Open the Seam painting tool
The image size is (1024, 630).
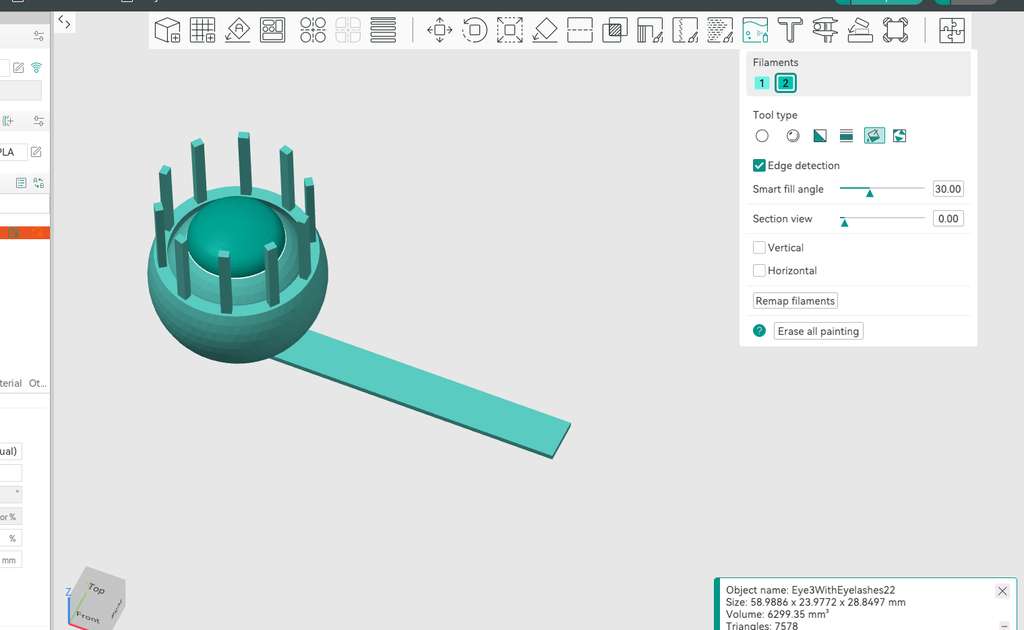pos(685,30)
